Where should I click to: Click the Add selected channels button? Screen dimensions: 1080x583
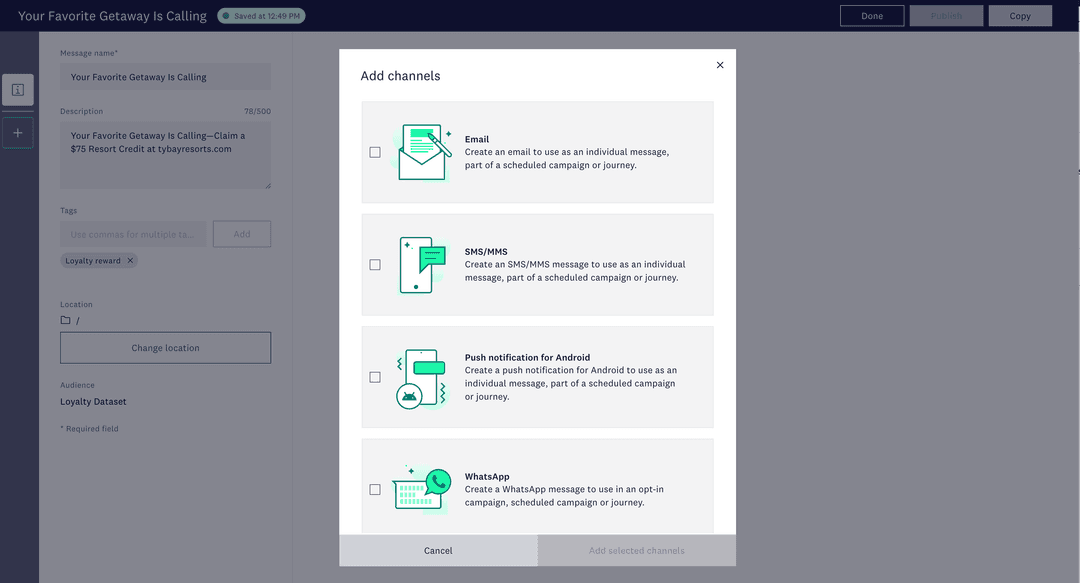[637, 550]
